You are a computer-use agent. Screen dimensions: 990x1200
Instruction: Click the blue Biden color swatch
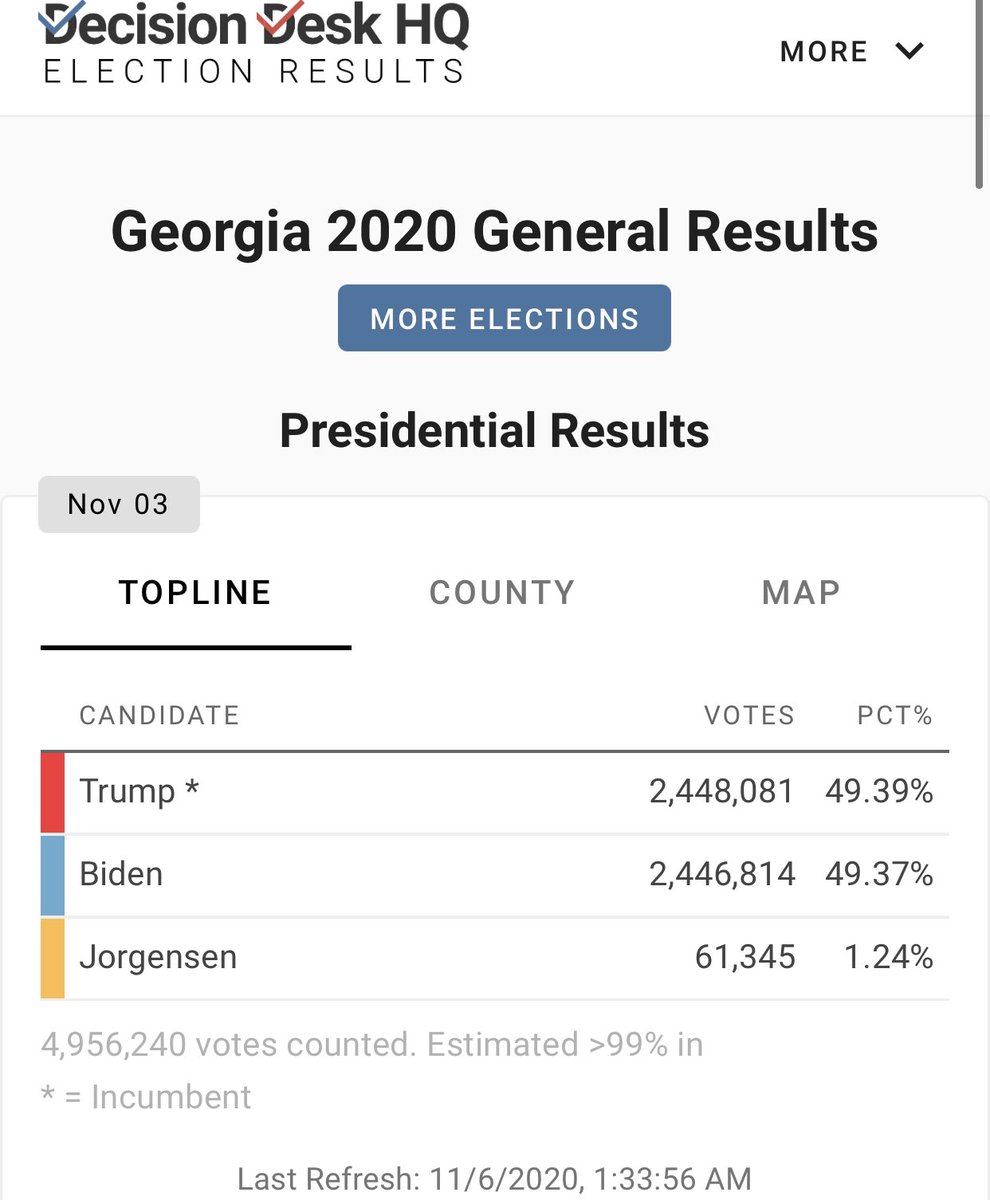pos(52,875)
